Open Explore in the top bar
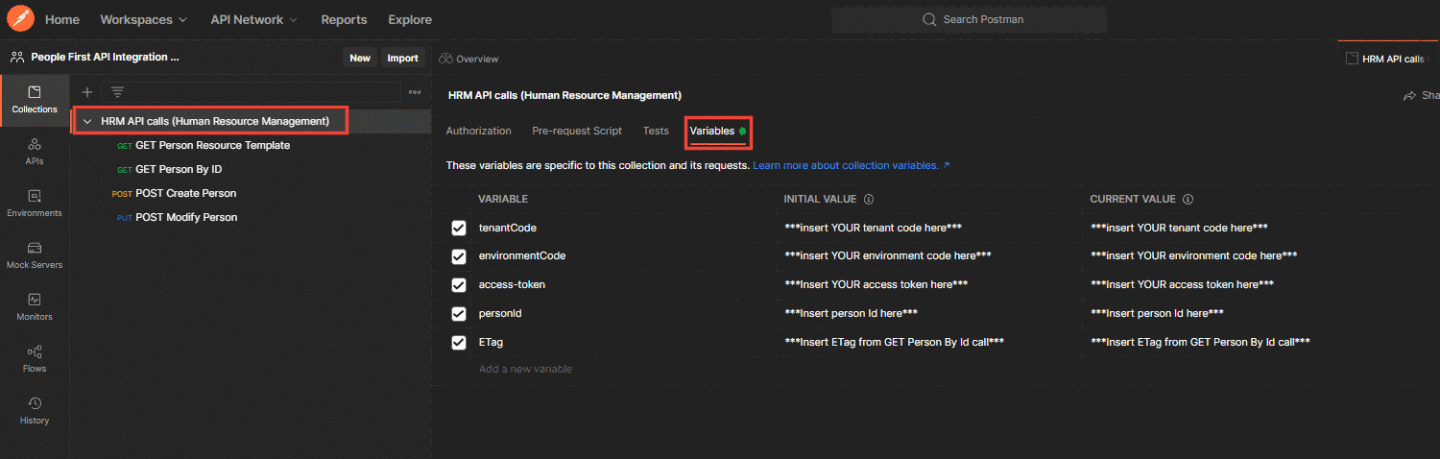This screenshot has height=459, width=1440. pyautogui.click(x=410, y=19)
